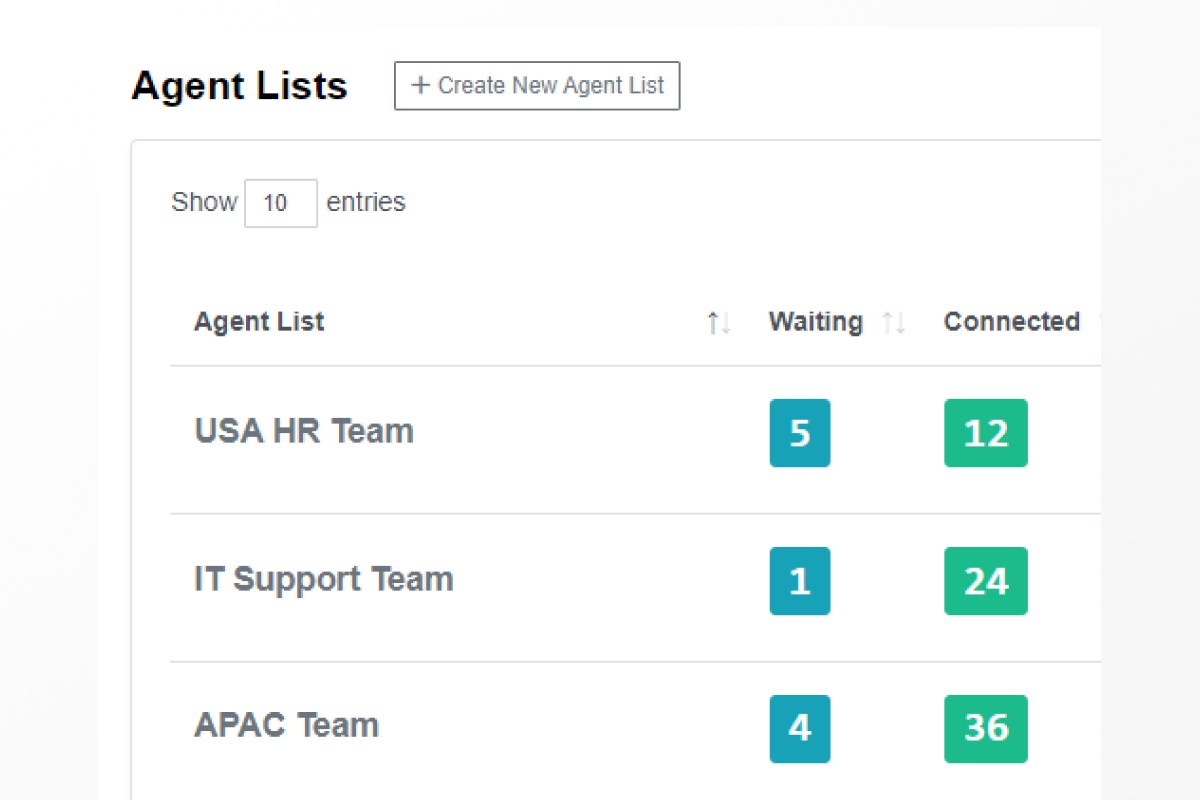
Task: Open the USA HR Team agent list
Action: 304,431
